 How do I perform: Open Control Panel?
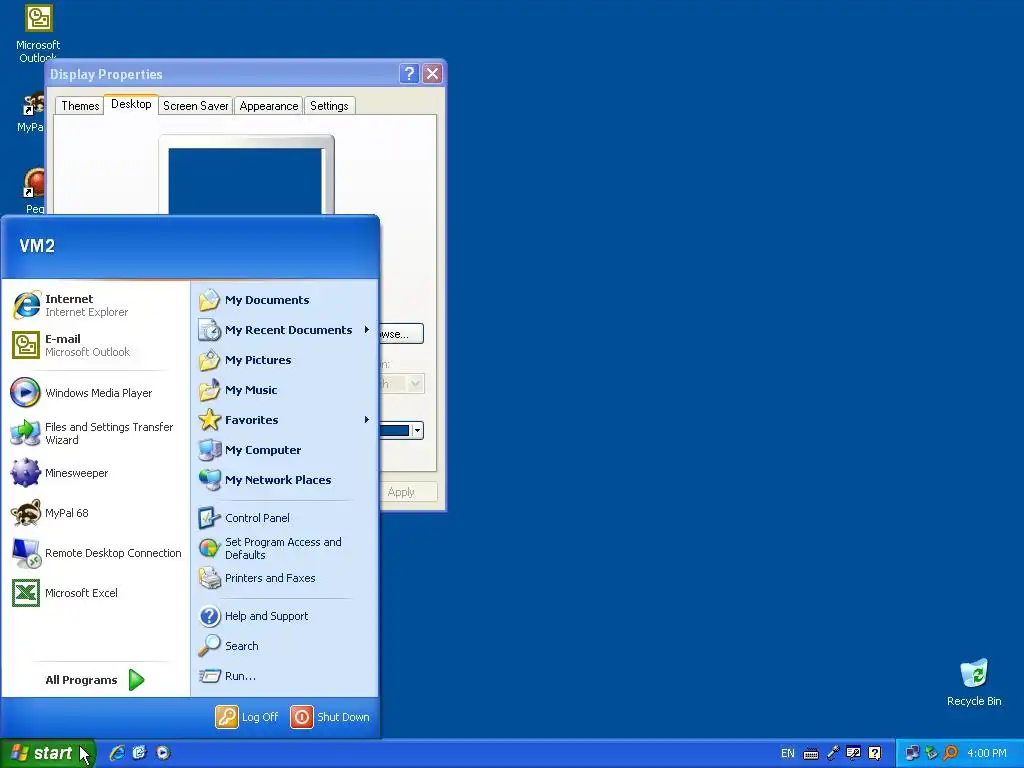tap(285, 518)
